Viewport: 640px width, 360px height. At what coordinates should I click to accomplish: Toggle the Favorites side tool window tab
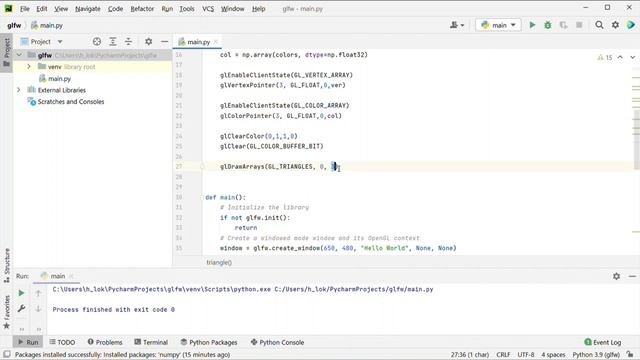7,312
